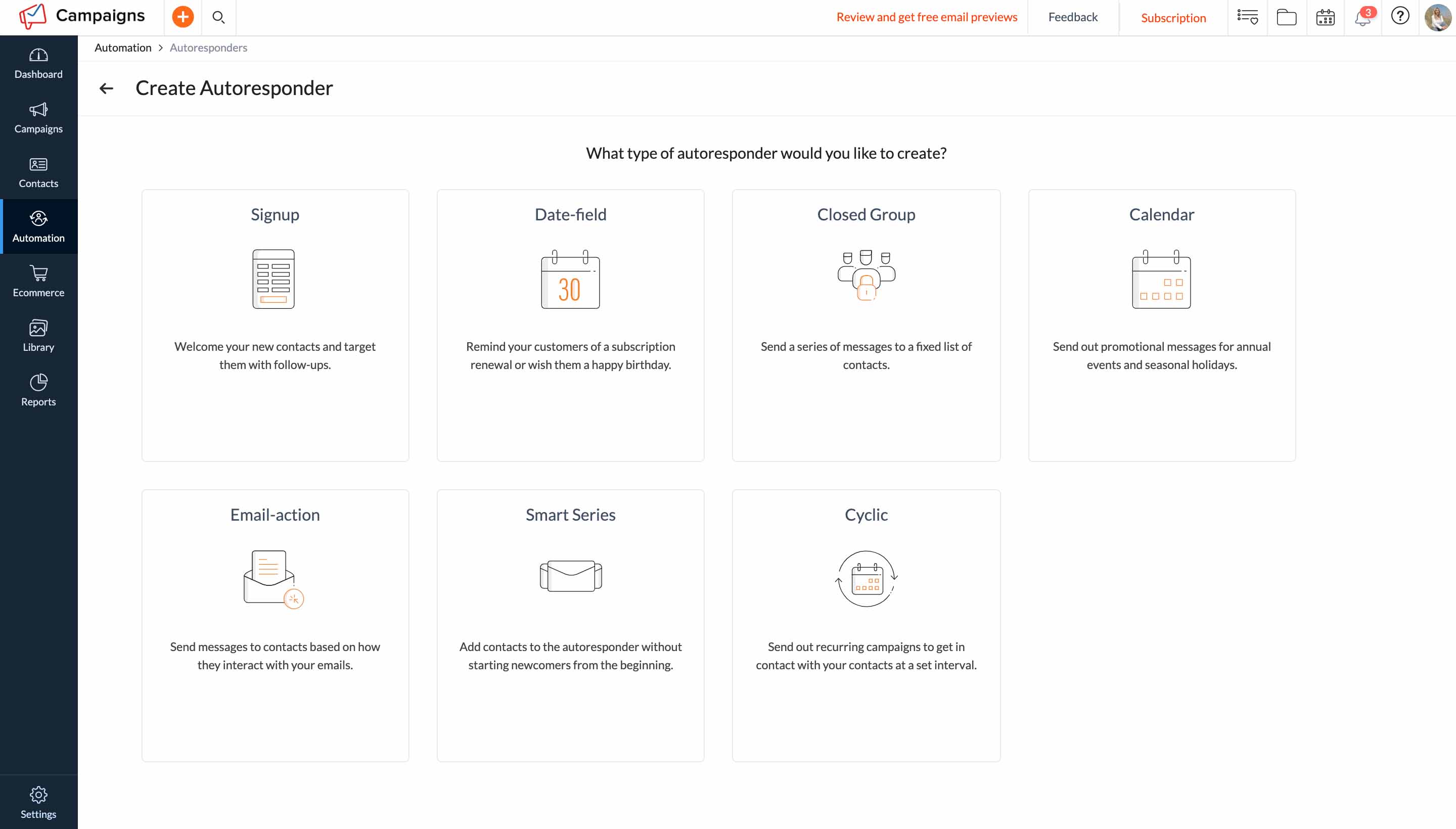Select the Smart Series autoresponder type
Screen dimensions: 1456x829
(570, 624)
